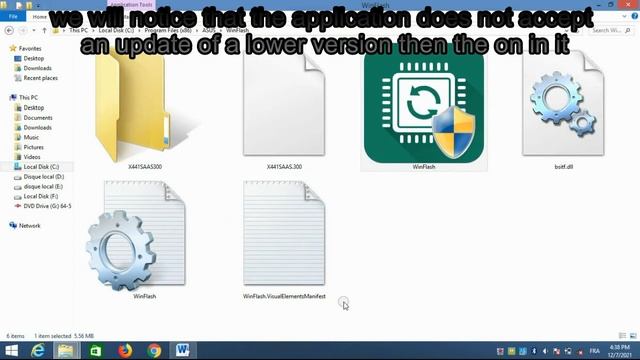The height and width of the screenshot is (360, 640).
Task: Click the "6 items" status bar text
Action: [16, 336]
